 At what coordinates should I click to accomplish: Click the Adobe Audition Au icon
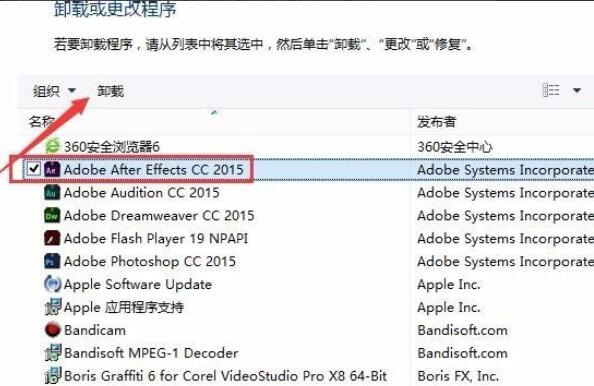(x=52, y=192)
